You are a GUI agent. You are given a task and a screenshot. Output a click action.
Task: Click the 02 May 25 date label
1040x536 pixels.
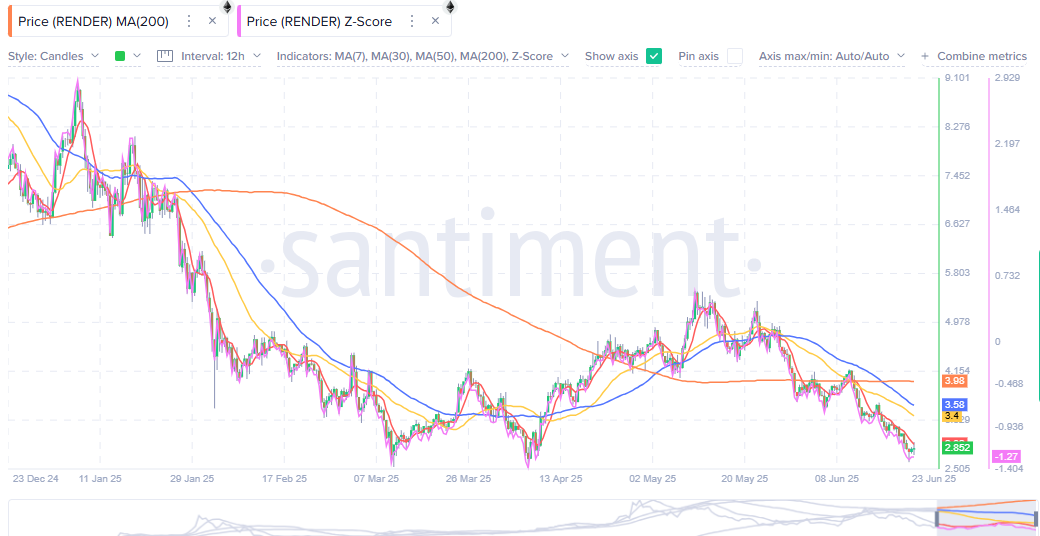[651, 478]
